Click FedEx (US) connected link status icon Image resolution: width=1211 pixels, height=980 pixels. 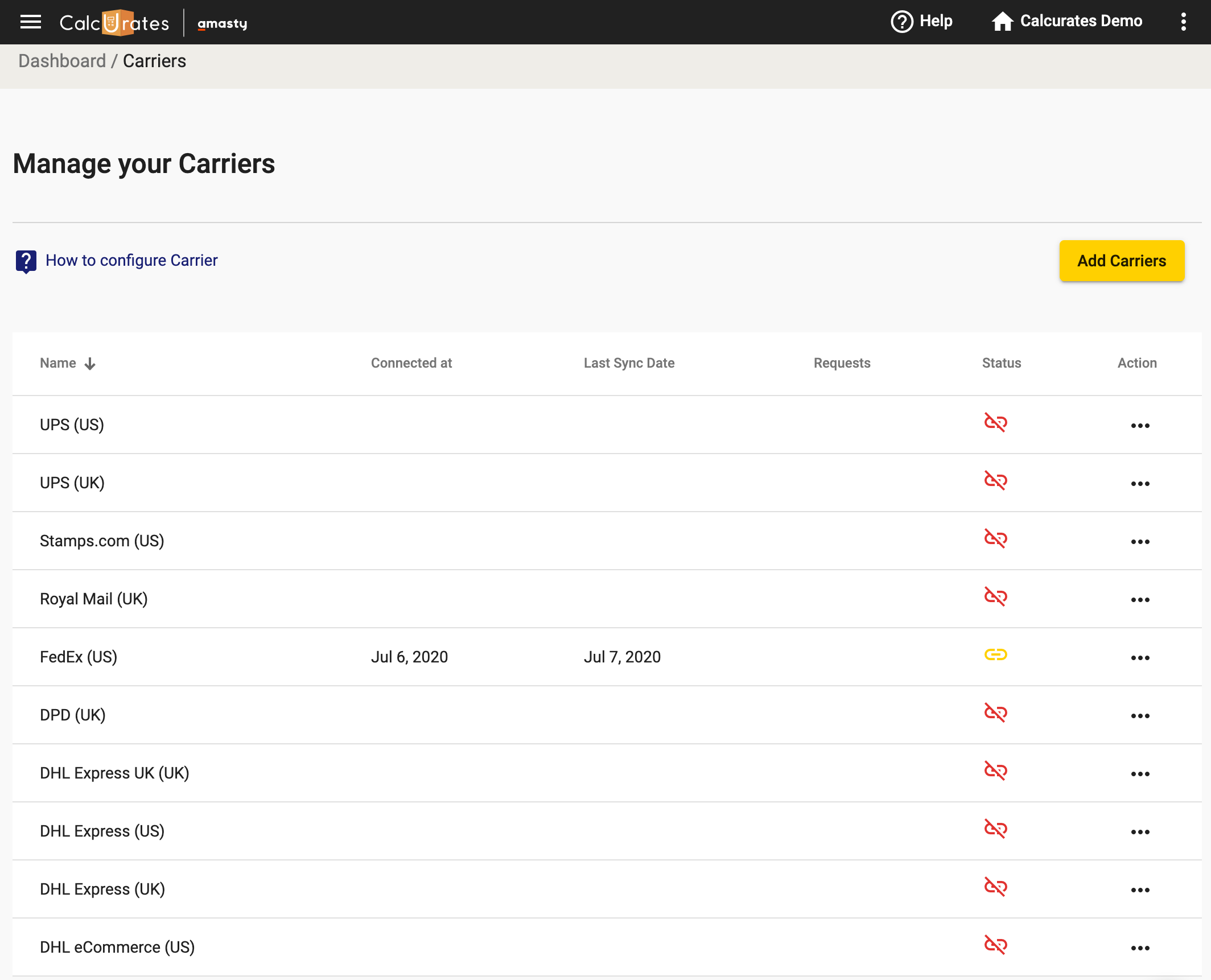click(x=996, y=655)
